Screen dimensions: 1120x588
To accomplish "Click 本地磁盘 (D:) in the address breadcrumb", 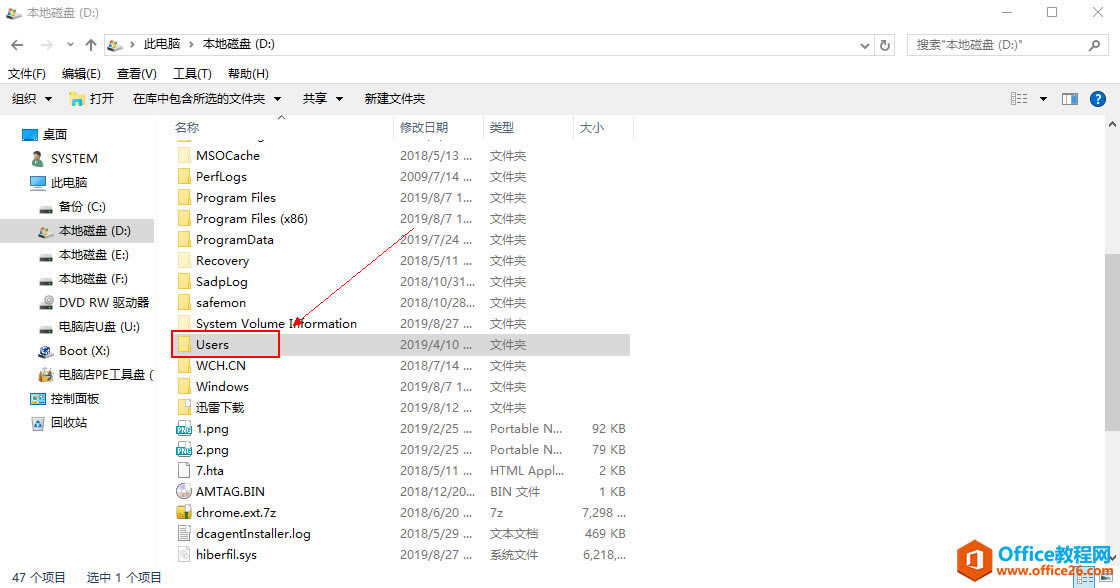I will pyautogui.click(x=239, y=44).
